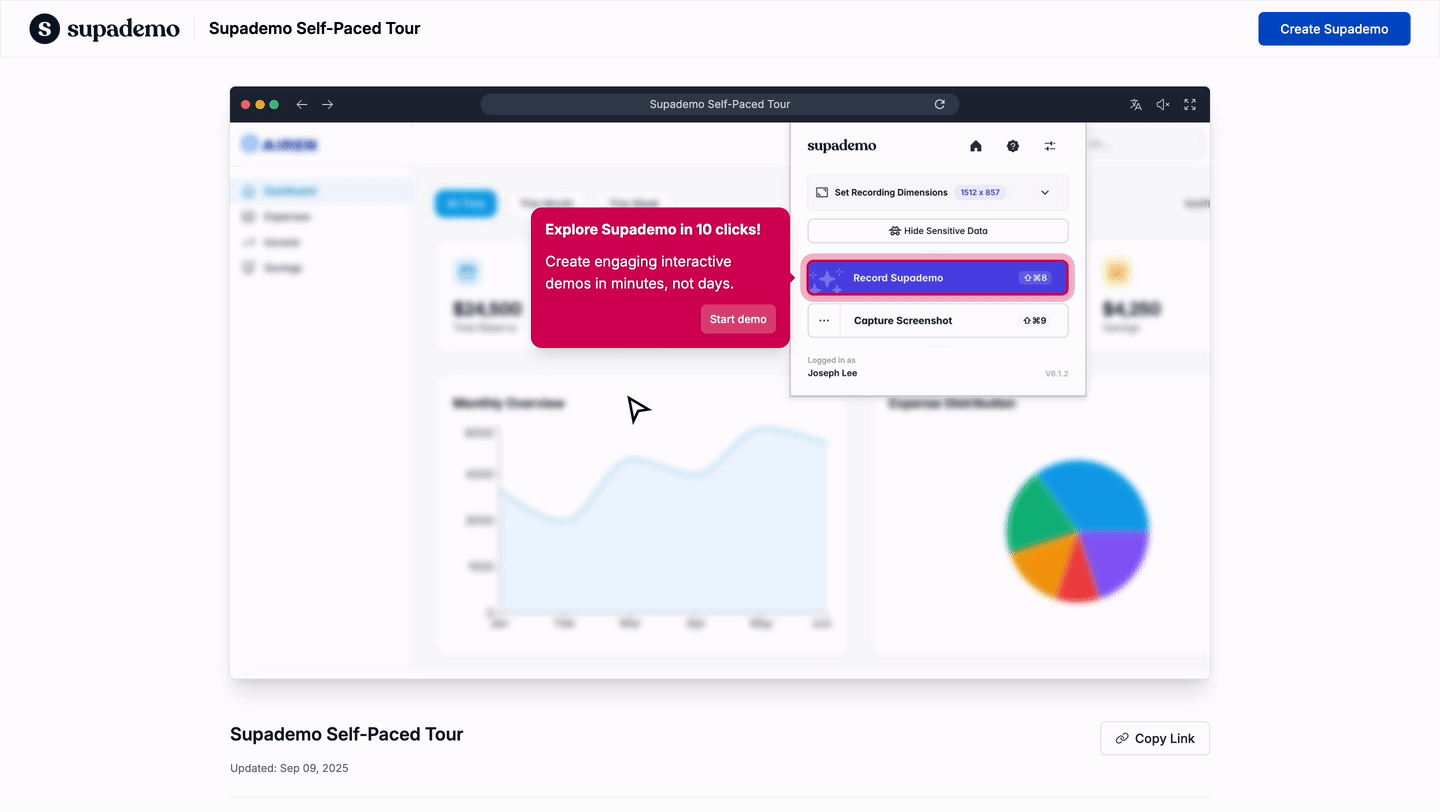Click the Supademo logo in header
Image resolution: width=1440 pixels, height=812 pixels.
pos(104,29)
